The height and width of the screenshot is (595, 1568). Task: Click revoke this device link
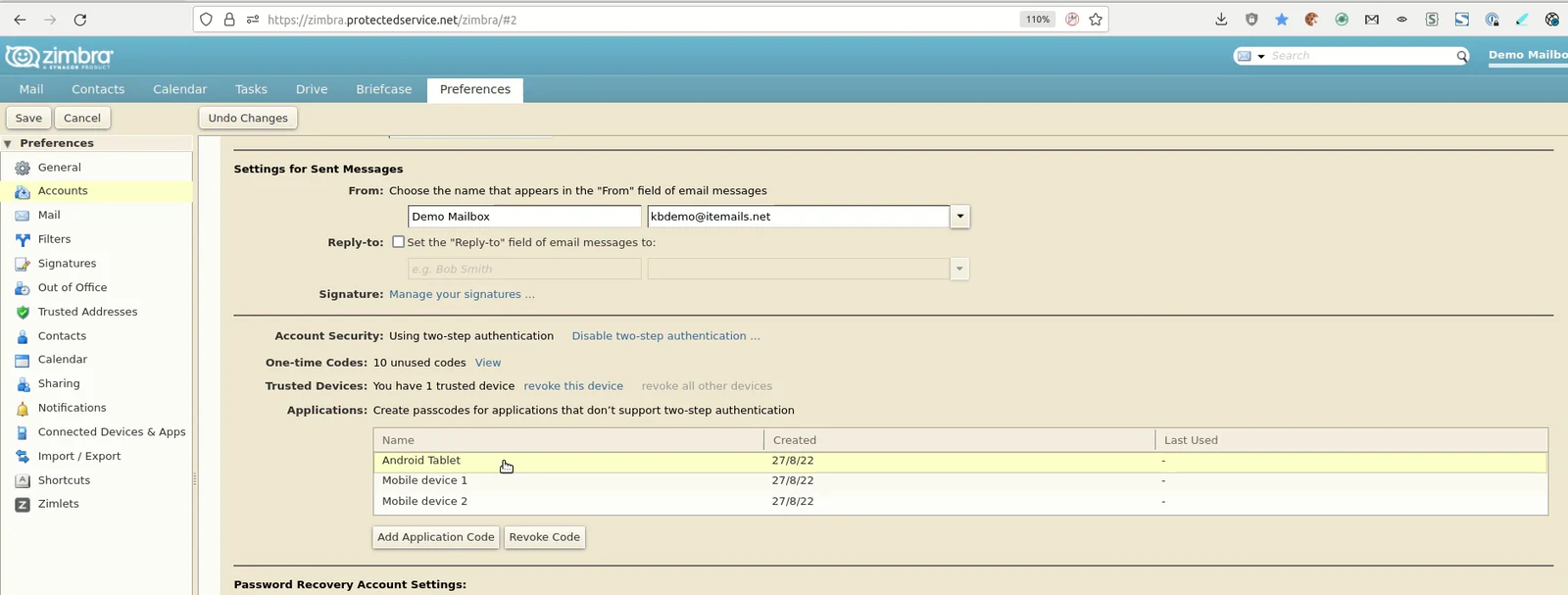(573, 386)
